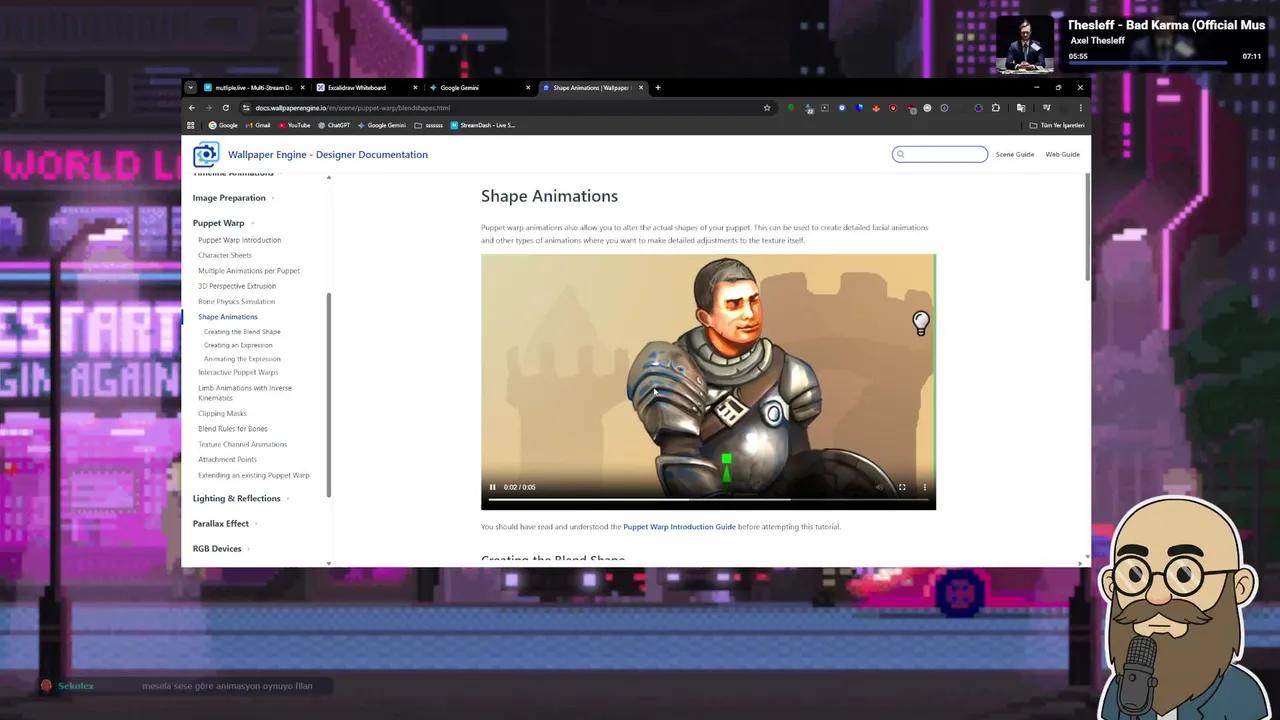
Task: Open Extending an existing Puppet Warp
Action: tap(253, 475)
